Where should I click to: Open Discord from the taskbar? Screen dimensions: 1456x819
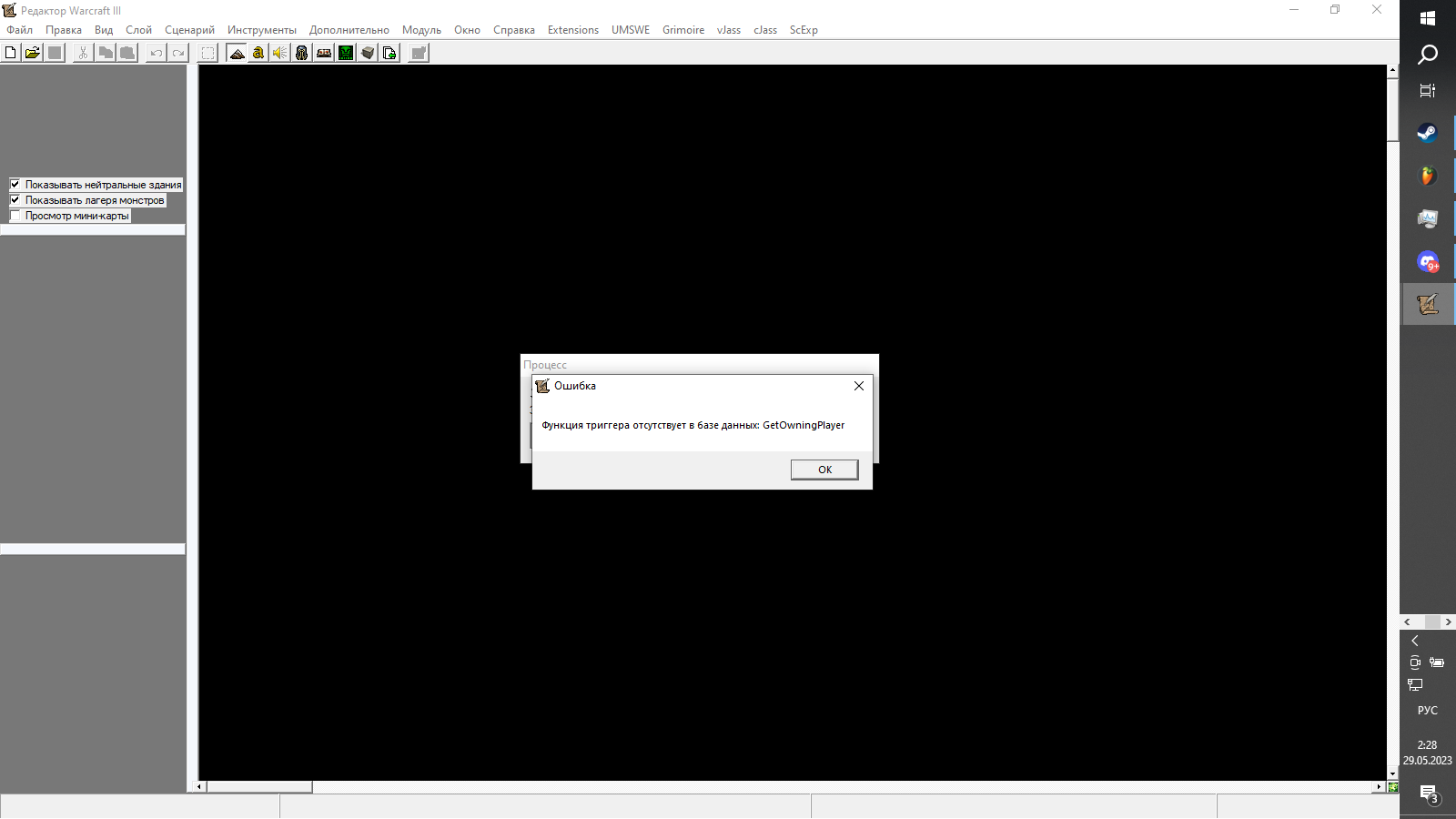click(x=1428, y=262)
